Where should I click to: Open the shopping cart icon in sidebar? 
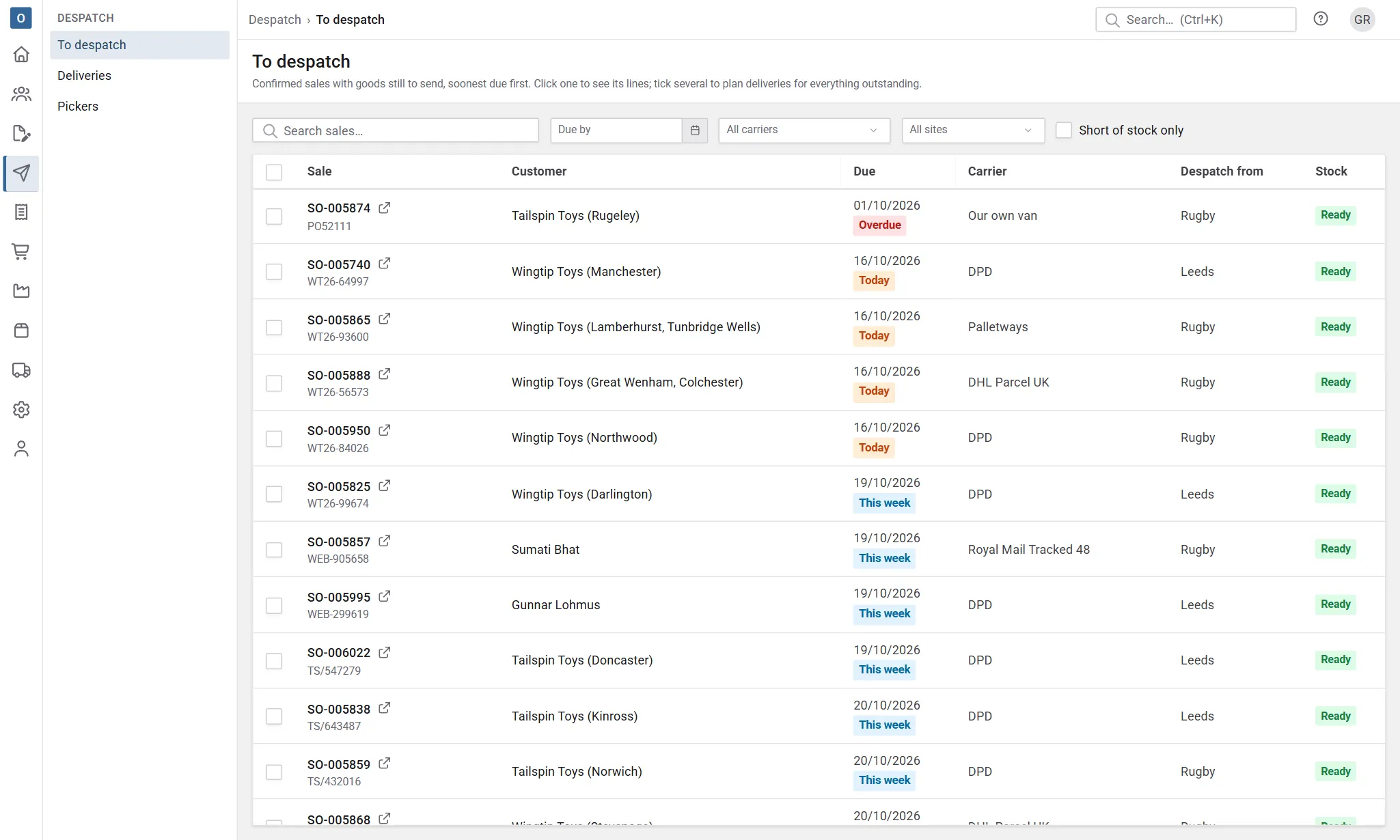(x=21, y=252)
